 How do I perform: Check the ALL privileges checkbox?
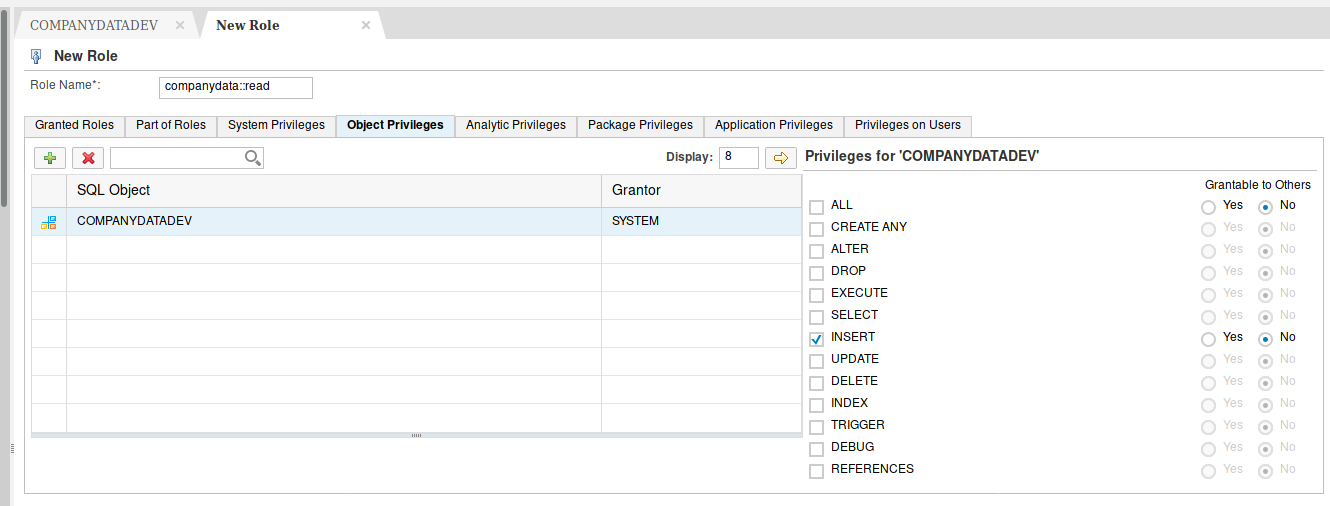pyautogui.click(x=816, y=207)
